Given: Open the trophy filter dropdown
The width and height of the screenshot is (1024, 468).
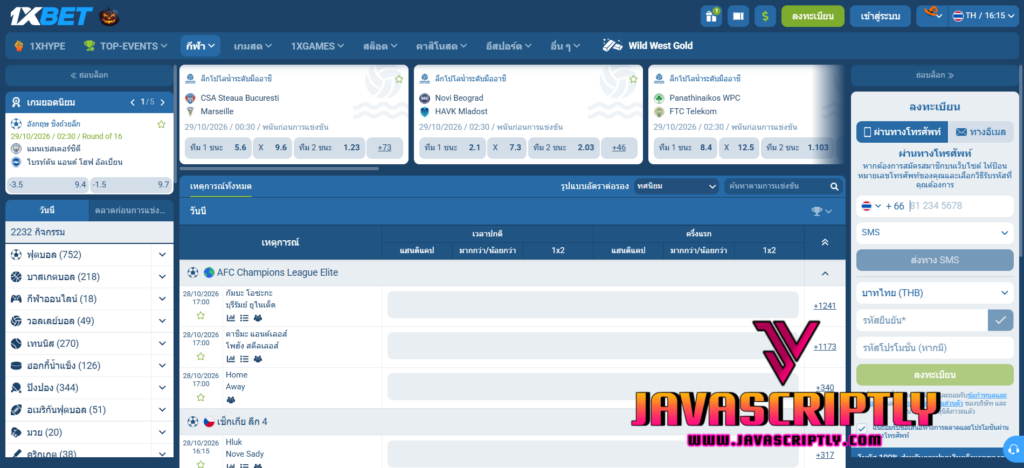Looking at the screenshot, I should tap(822, 211).
